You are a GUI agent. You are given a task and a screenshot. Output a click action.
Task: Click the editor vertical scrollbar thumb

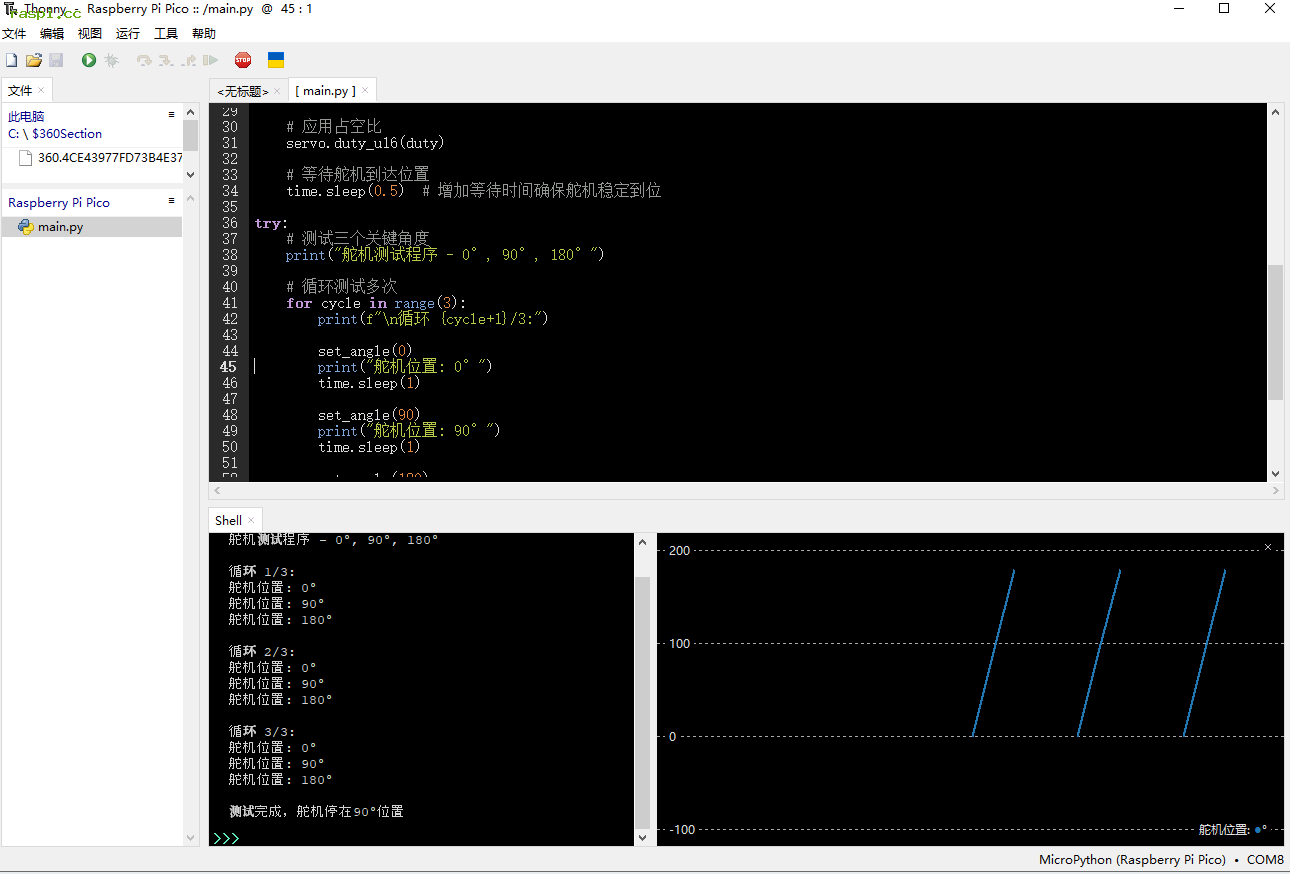tap(1275, 332)
